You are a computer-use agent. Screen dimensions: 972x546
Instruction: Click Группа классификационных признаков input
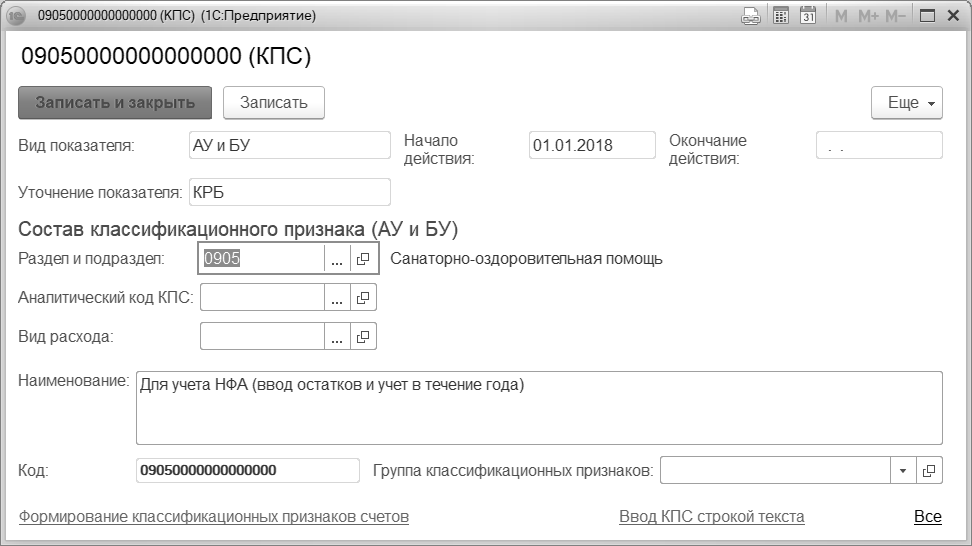775,470
